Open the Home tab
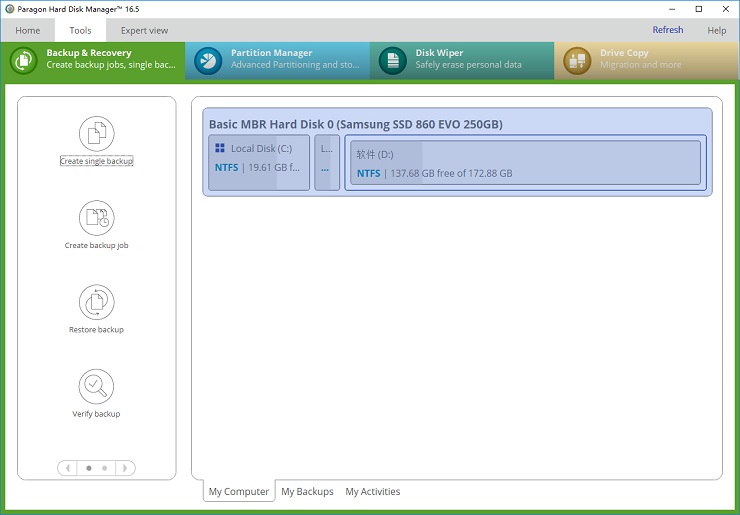The width and height of the screenshot is (740, 515). click(28, 31)
